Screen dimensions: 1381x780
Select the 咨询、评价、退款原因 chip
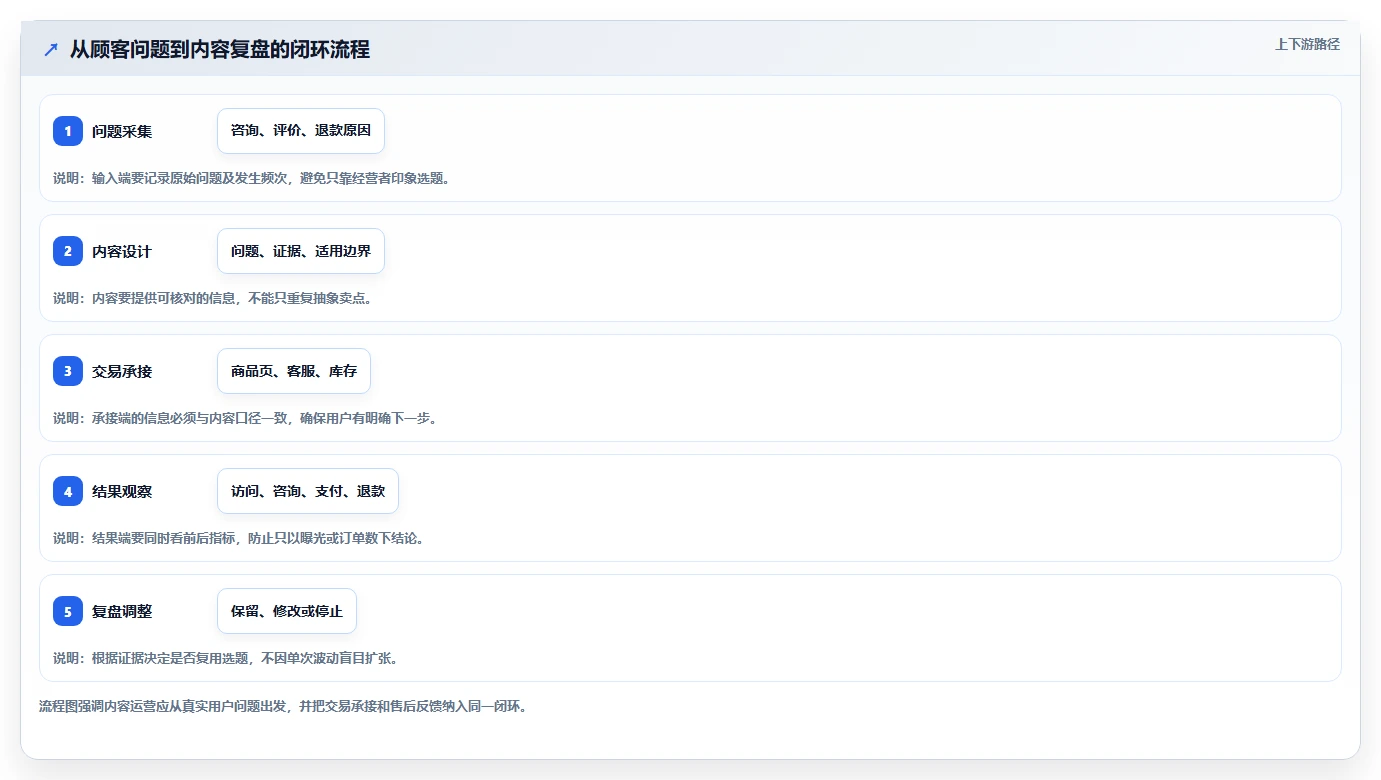(301, 131)
